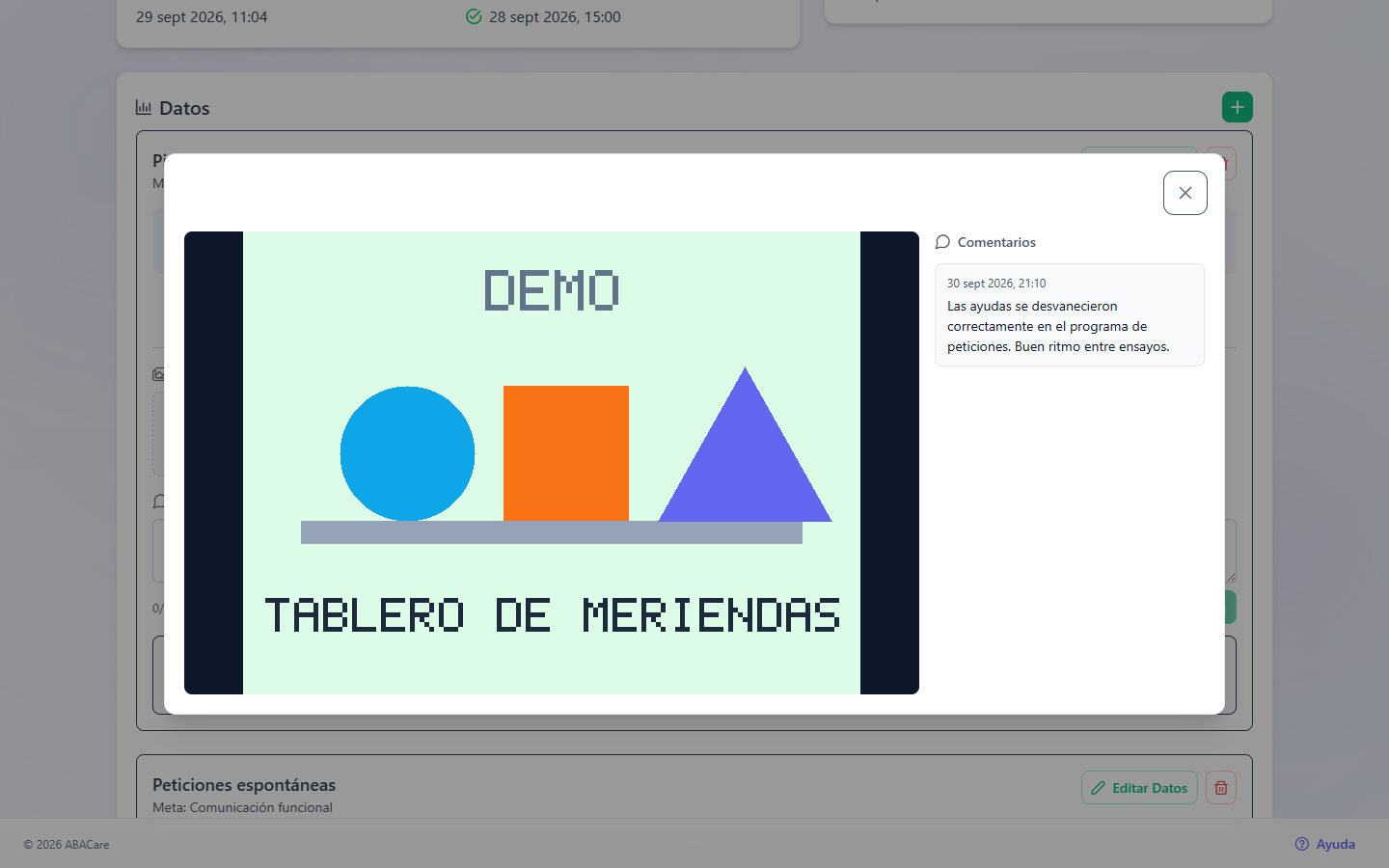Screen dimensions: 1389x868
Task: Delete Peticiones espontáneas with trash icon
Action: 1221,788
